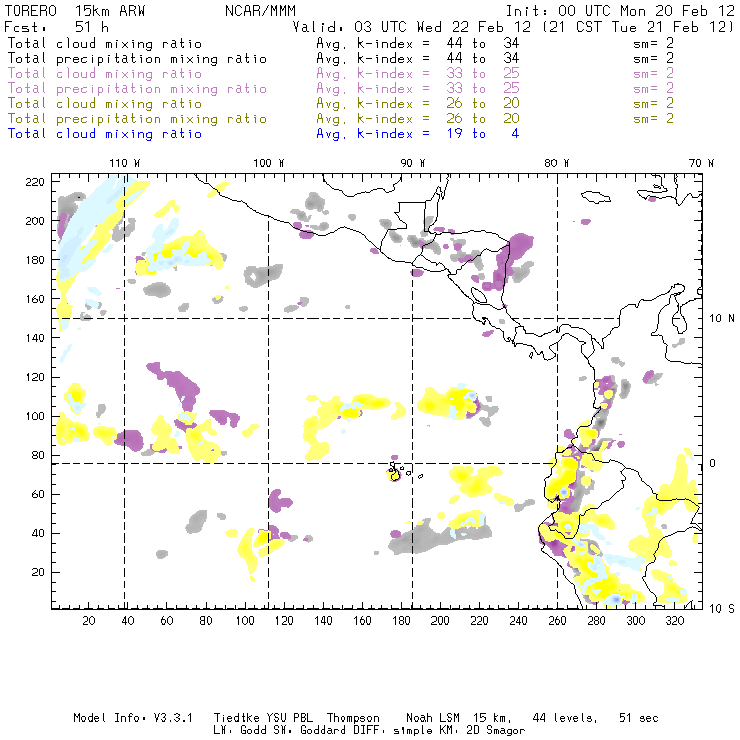The height and width of the screenshot is (740, 740).
Task: Click the "160" vertical axis tick label
Action: (35, 299)
